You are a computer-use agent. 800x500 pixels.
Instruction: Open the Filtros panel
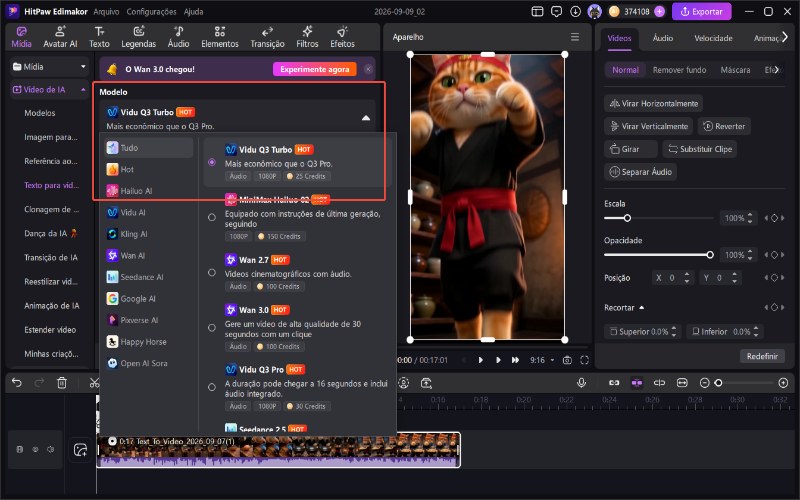307,37
